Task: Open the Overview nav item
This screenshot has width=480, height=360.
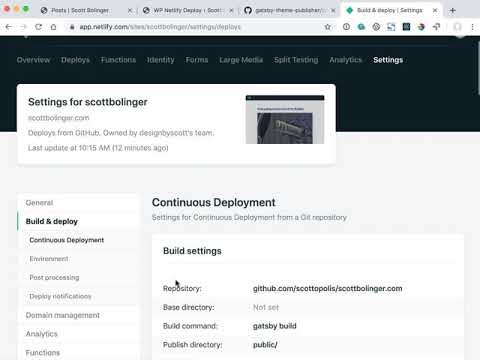Action: [x=33, y=60]
